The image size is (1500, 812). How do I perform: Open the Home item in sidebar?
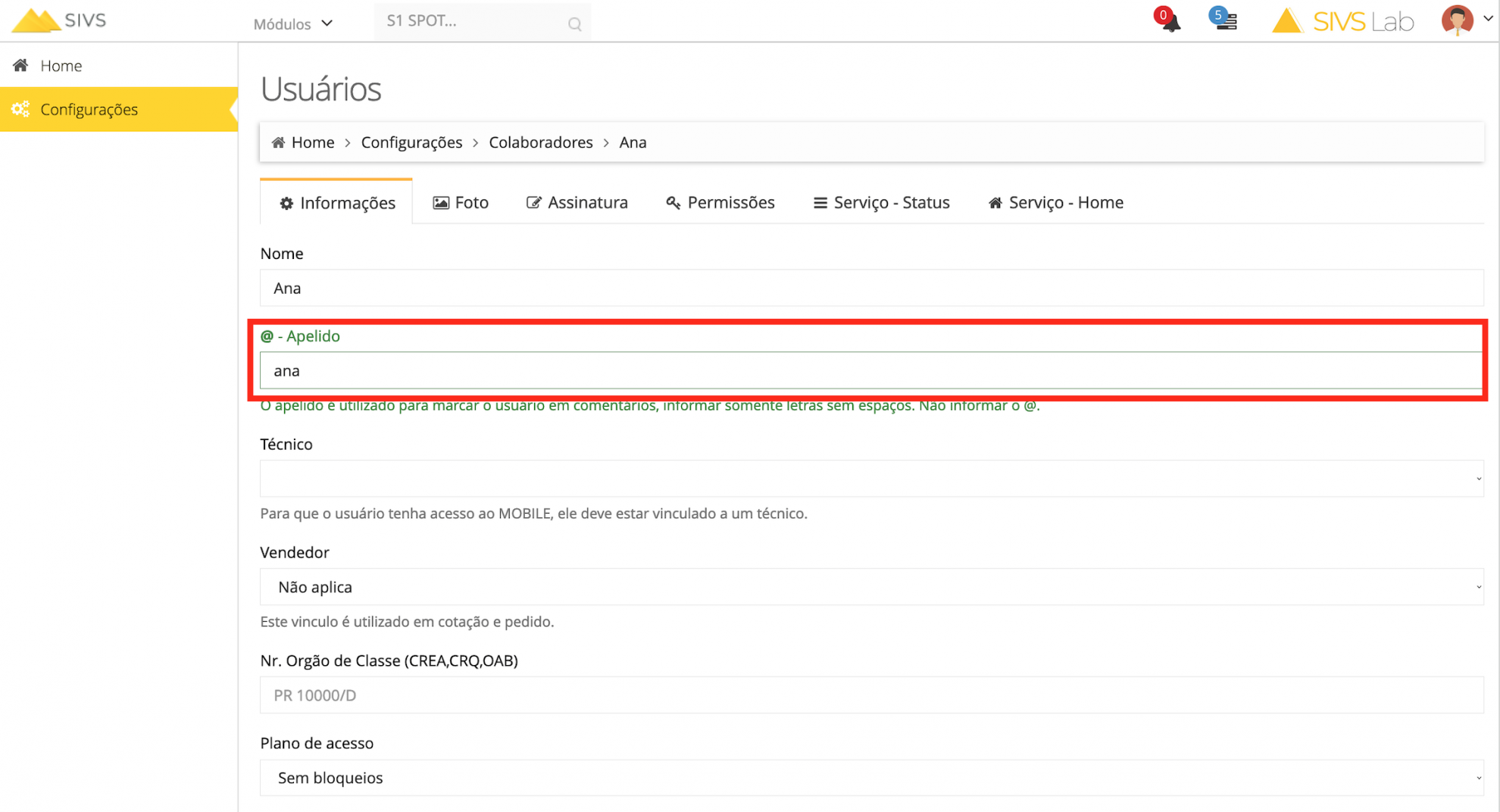61,65
